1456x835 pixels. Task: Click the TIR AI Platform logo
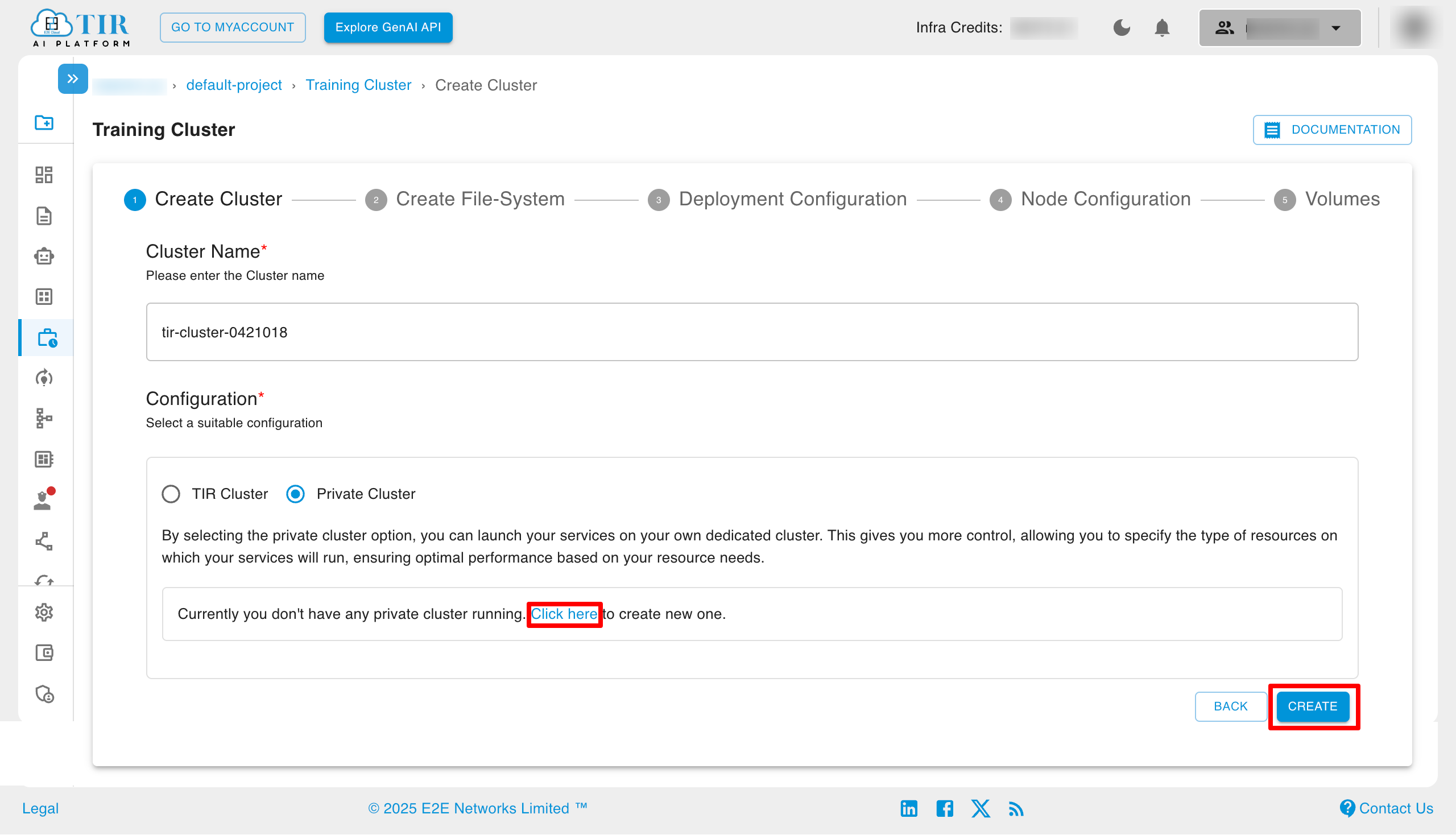80,27
